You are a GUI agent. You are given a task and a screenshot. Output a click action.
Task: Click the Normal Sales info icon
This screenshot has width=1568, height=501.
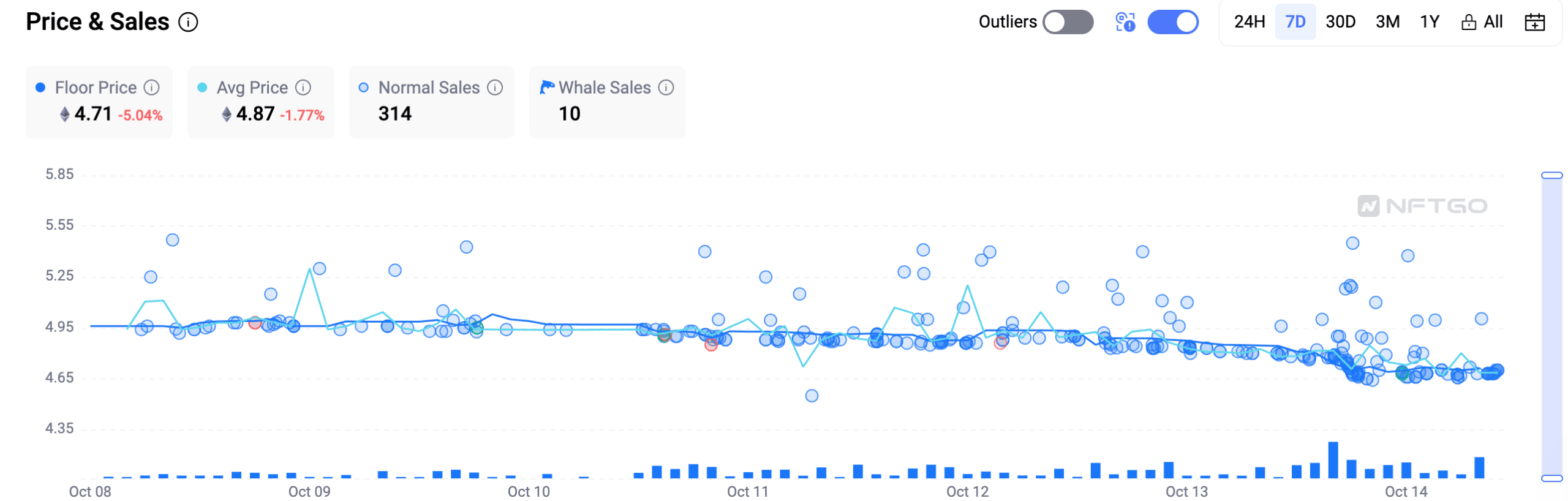(x=495, y=88)
